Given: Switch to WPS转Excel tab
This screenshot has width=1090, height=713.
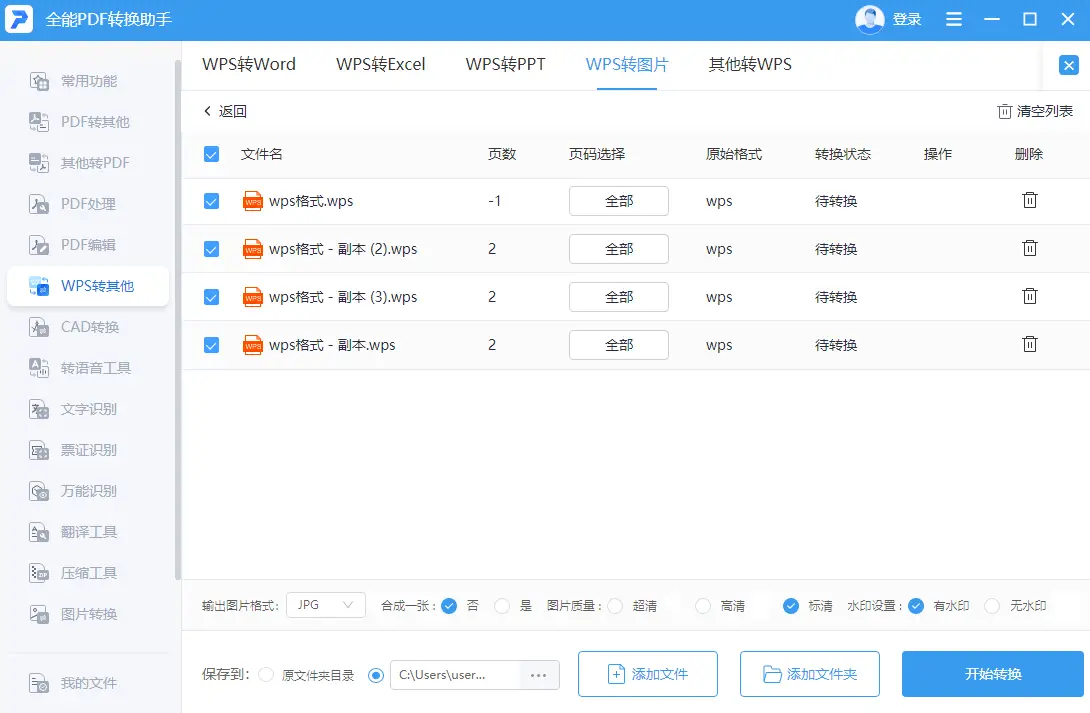Looking at the screenshot, I should (381, 65).
